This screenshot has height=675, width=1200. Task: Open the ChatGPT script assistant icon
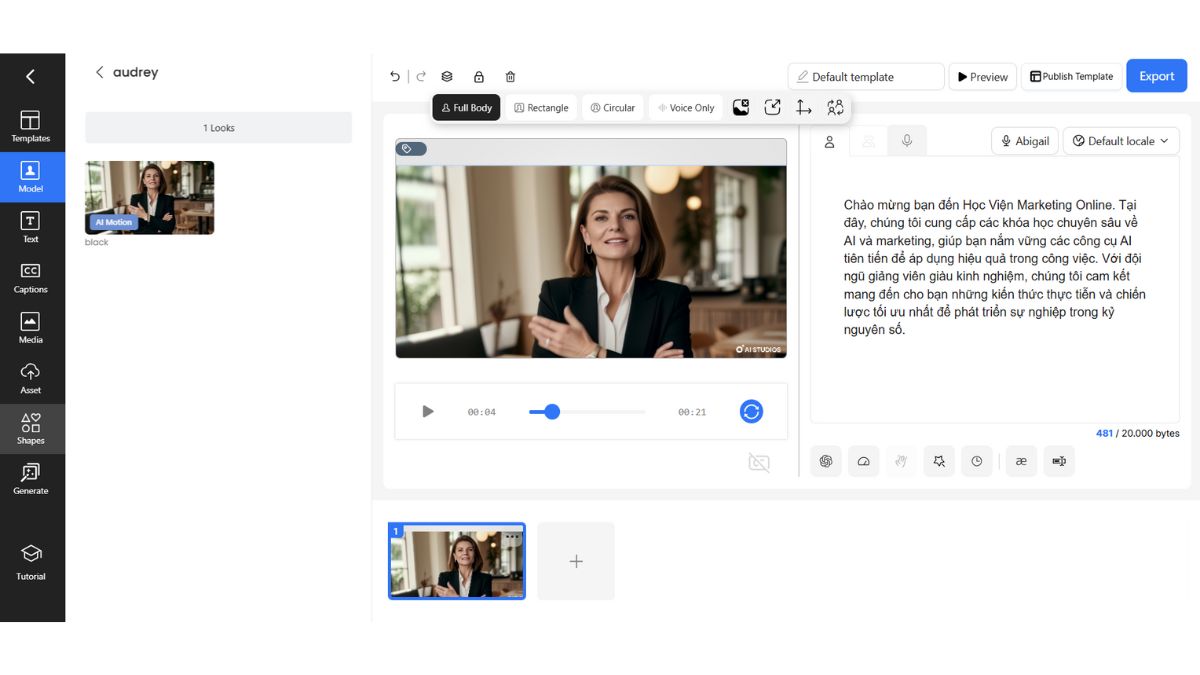(826, 461)
